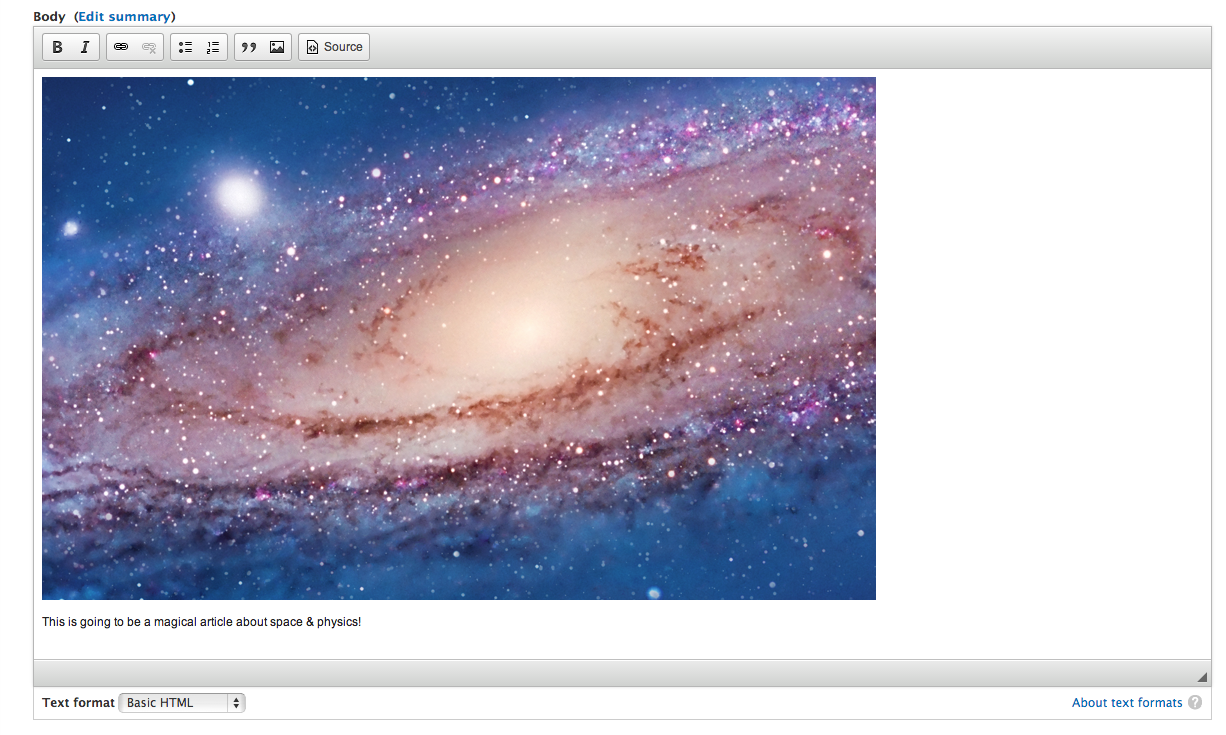
Task: Select the galaxy image in the editor
Action: click(x=459, y=338)
